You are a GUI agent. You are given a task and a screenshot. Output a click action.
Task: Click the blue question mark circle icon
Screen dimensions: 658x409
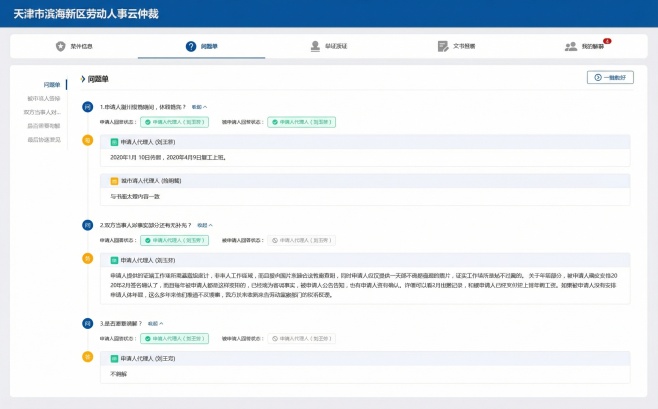(x=191, y=46)
